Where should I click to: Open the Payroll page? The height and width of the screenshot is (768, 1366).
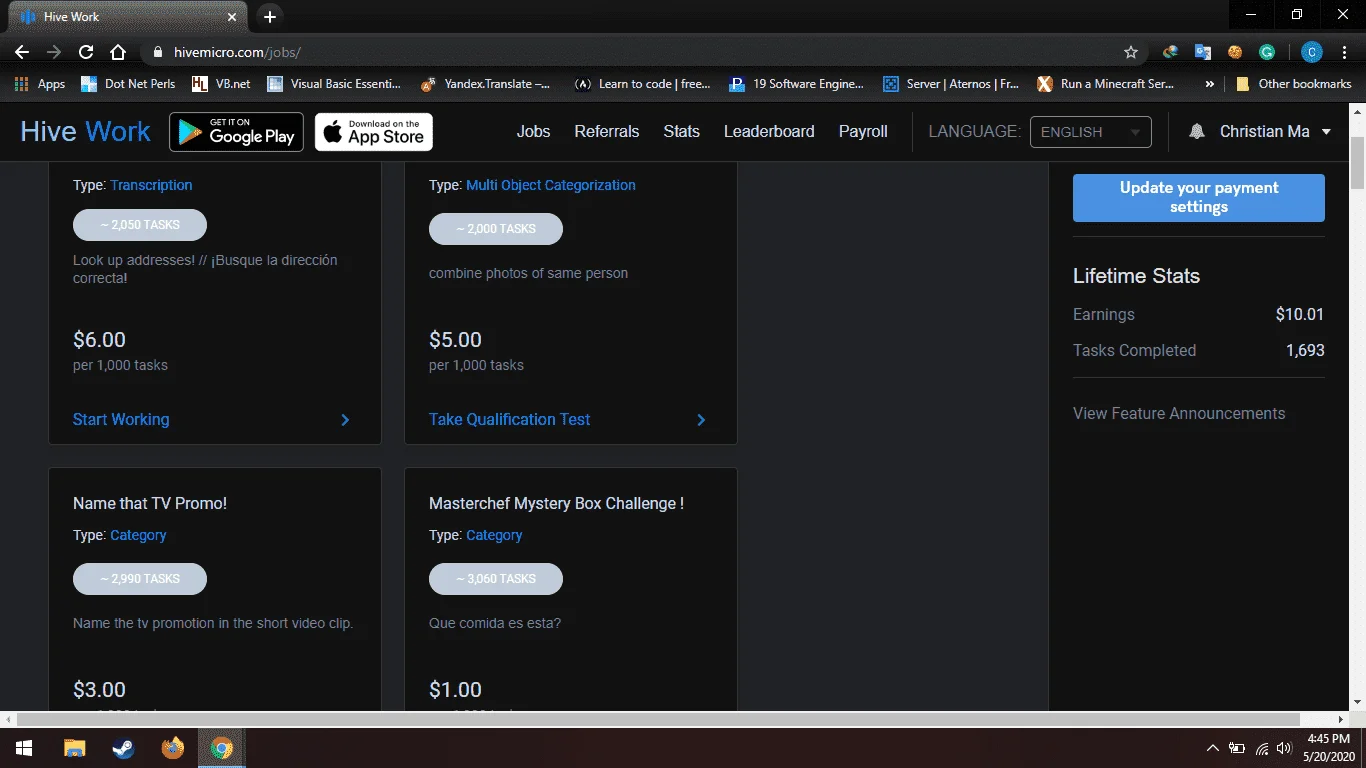click(863, 131)
